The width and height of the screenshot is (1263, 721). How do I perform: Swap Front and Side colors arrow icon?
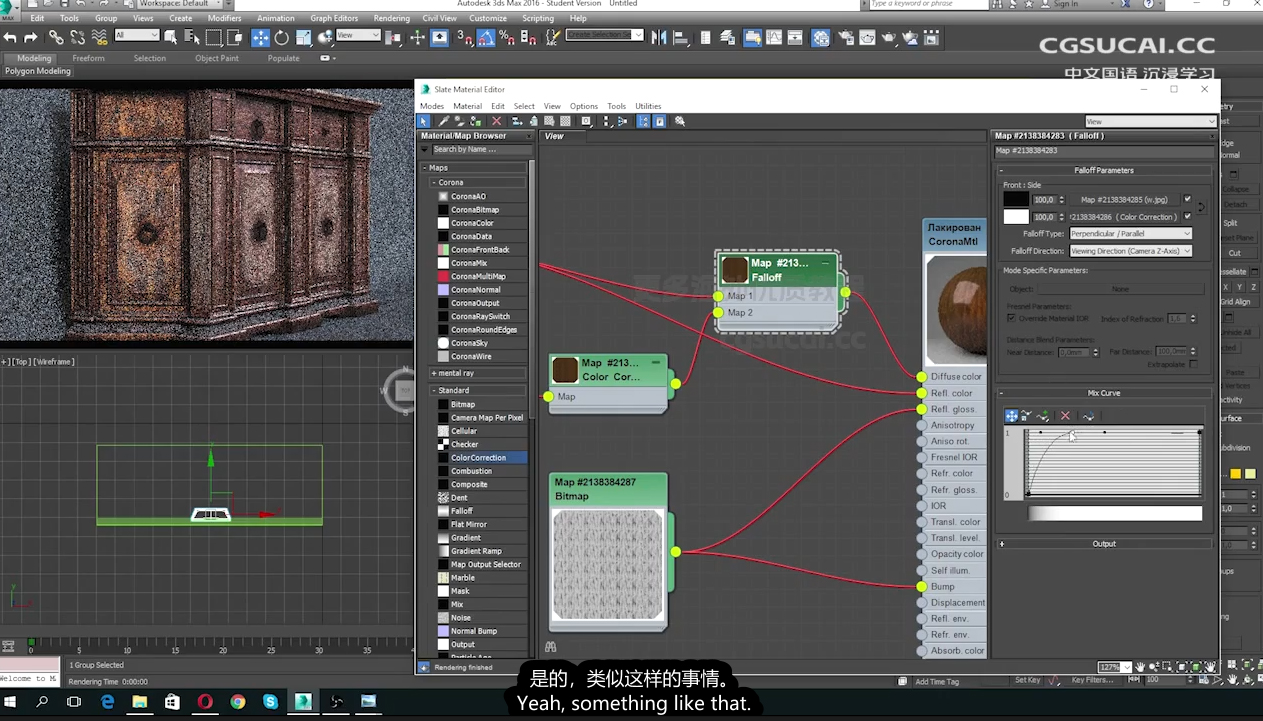[1201, 207]
